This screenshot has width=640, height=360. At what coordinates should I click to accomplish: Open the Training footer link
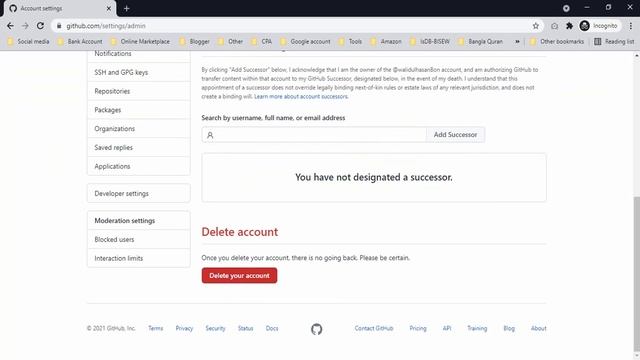point(477,328)
